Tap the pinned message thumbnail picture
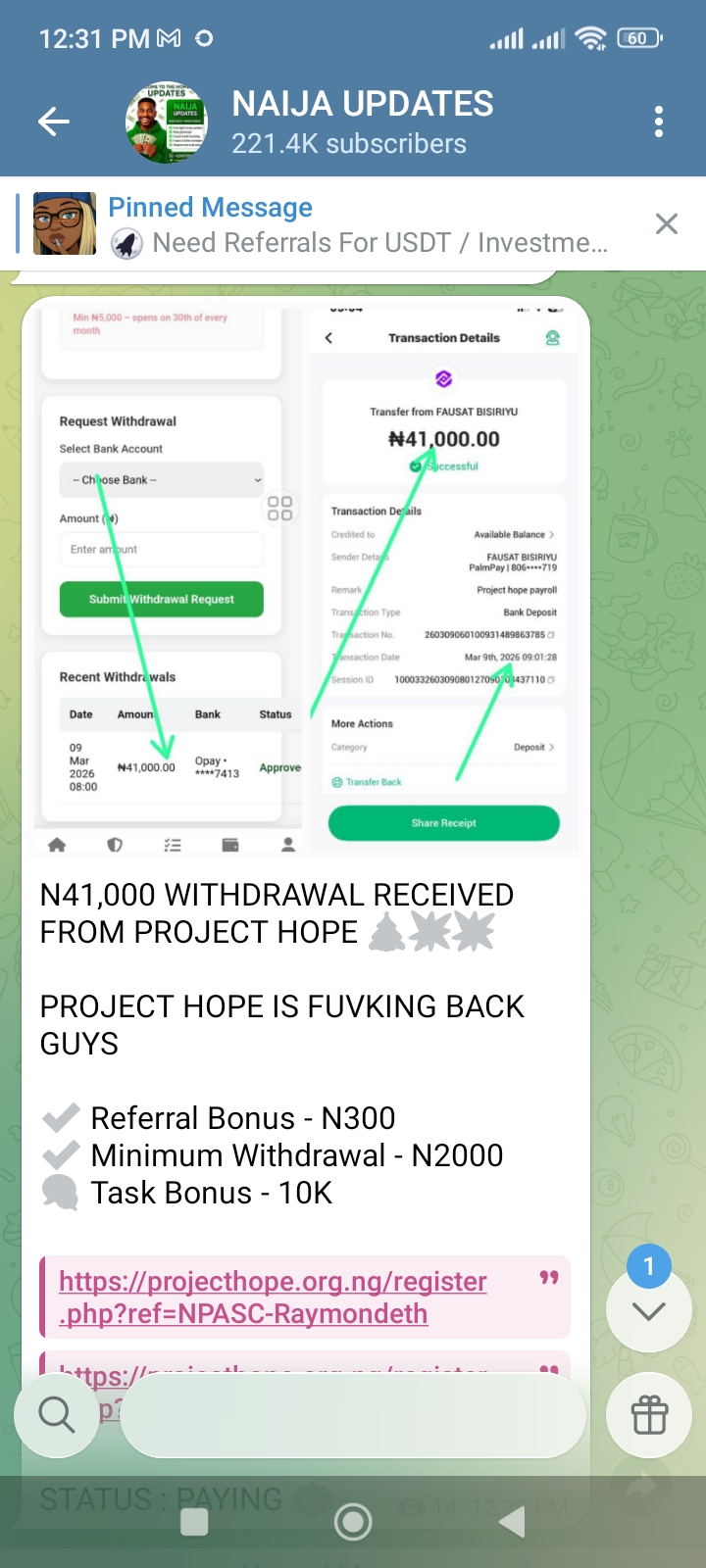 tap(65, 224)
